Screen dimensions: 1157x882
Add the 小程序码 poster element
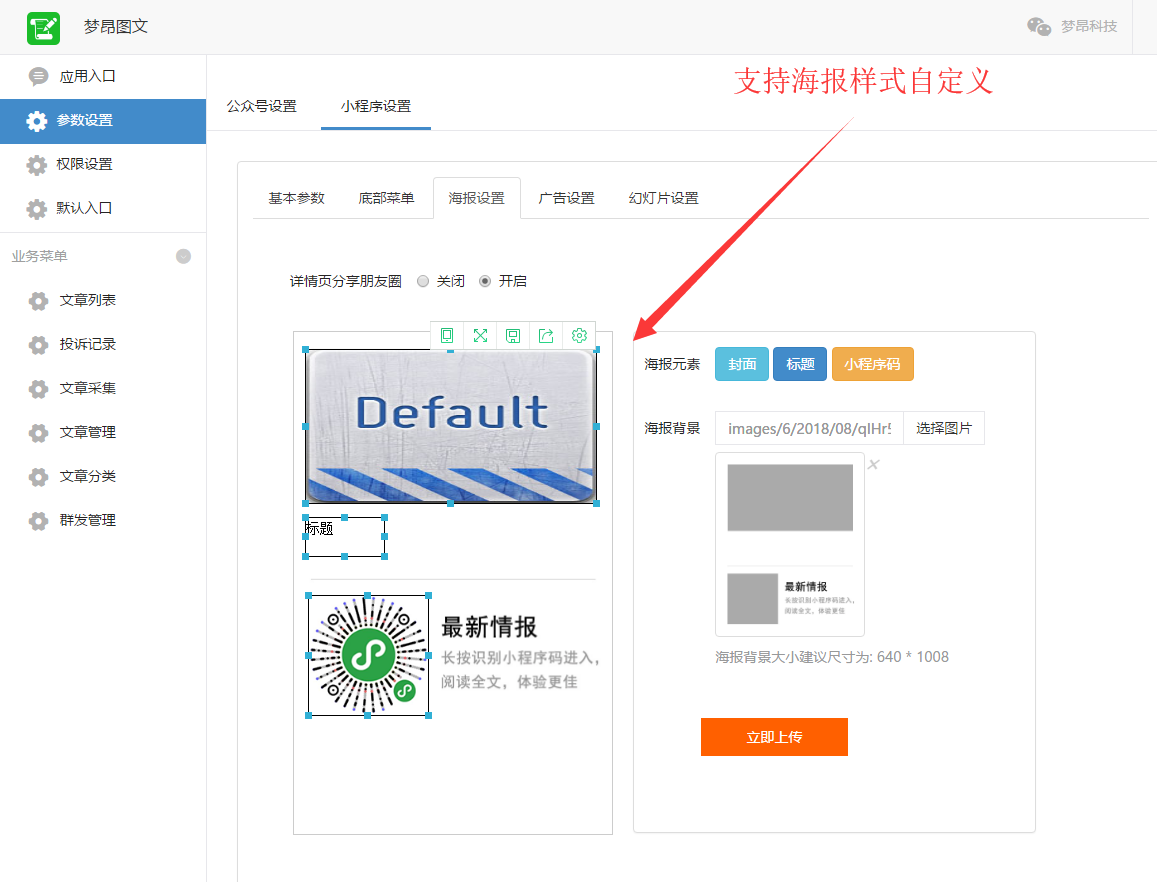click(x=872, y=364)
